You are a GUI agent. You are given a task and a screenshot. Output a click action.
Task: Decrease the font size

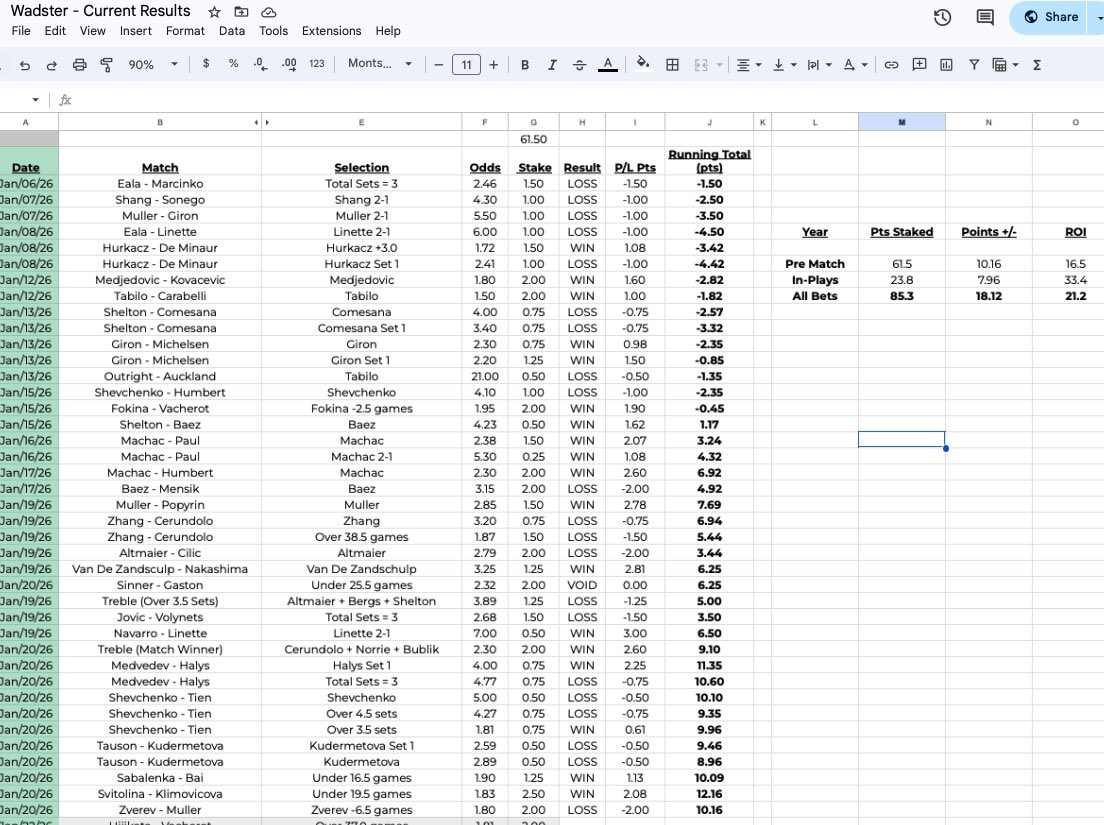[439, 65]
